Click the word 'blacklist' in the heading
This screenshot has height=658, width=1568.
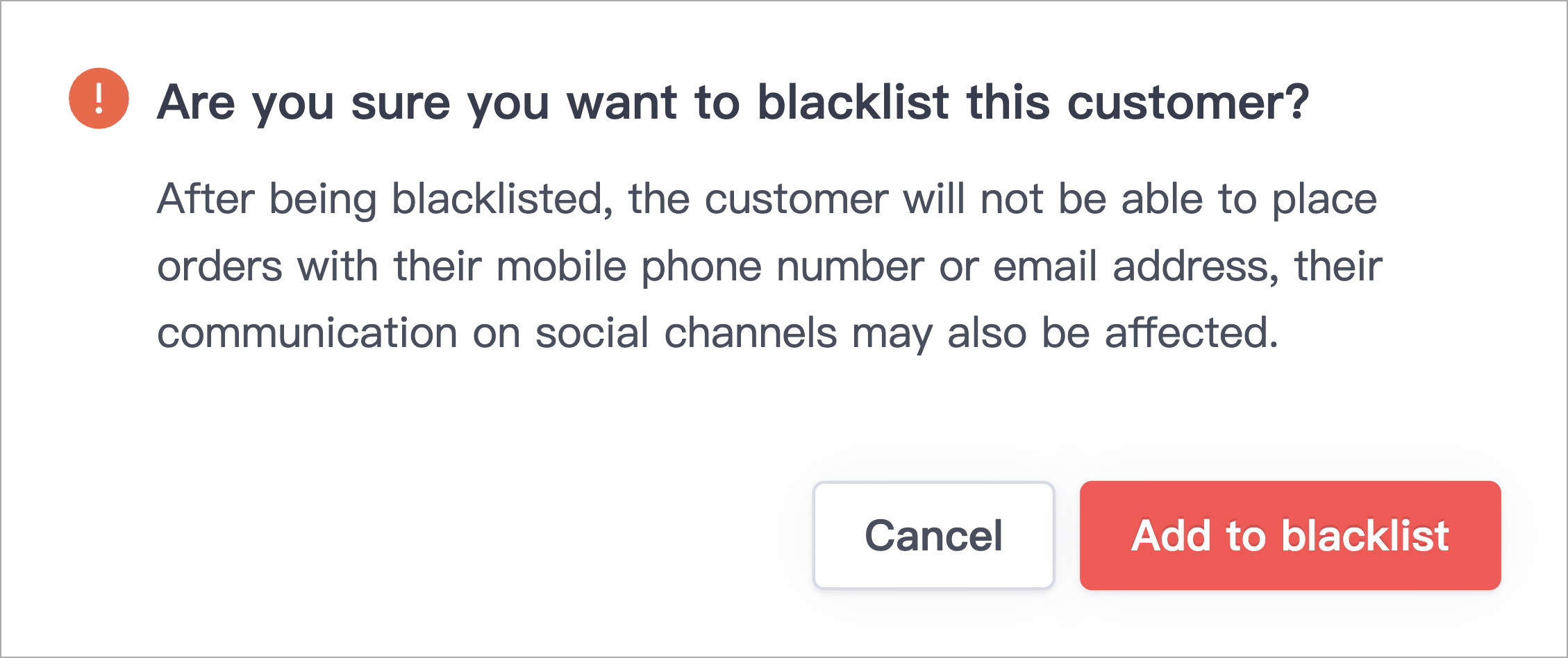point(853,101)
